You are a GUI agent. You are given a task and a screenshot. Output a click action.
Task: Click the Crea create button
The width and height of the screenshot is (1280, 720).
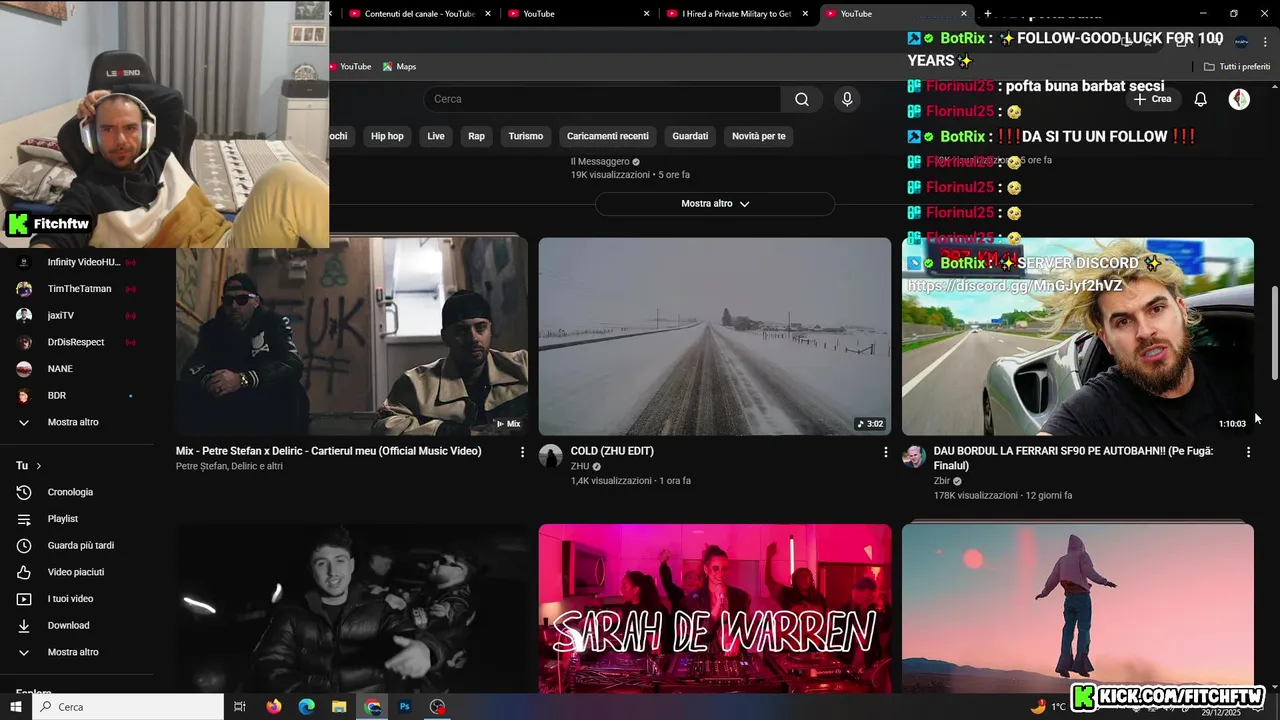[1152, 99]
